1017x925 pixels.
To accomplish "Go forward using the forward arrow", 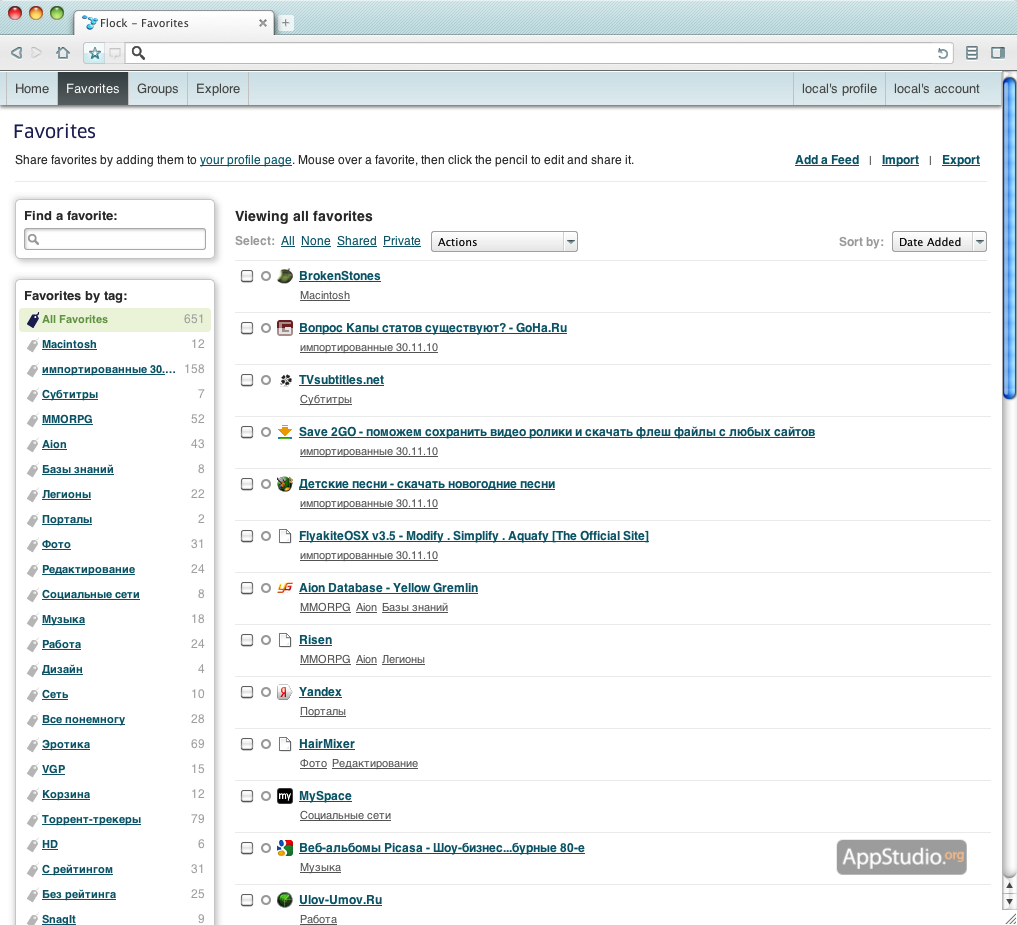I will point(37,53).
